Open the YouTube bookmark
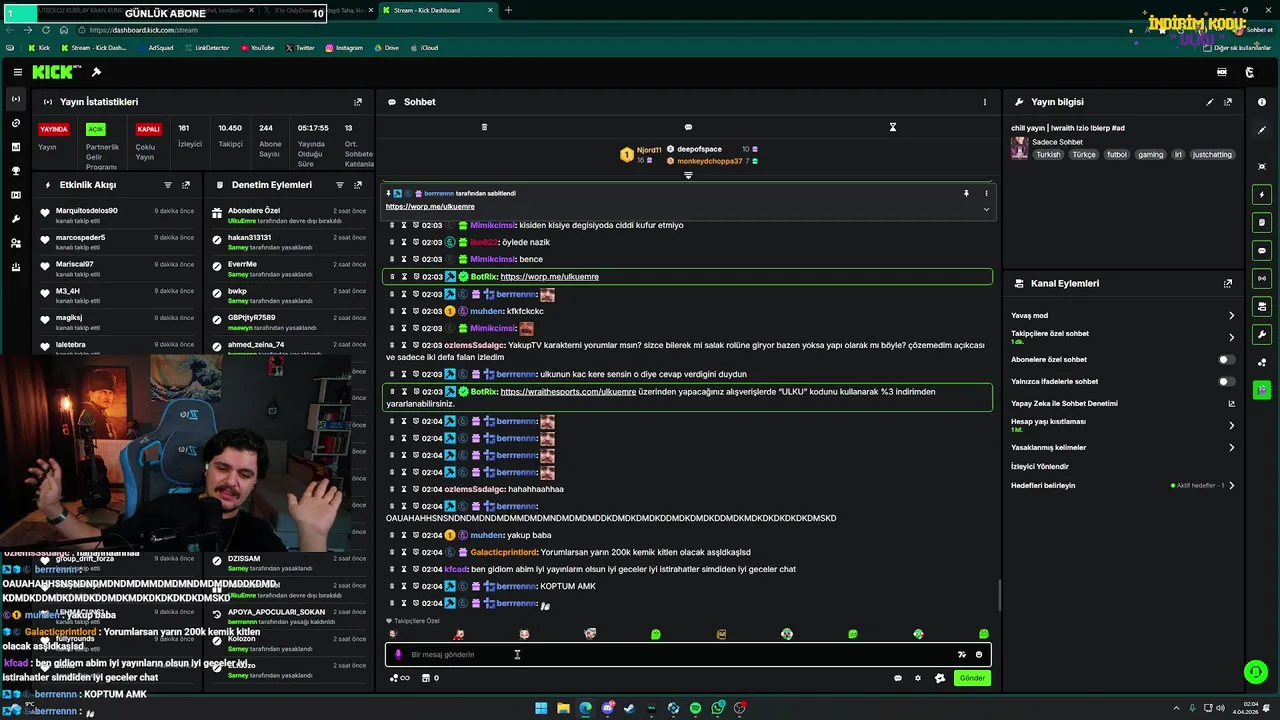Viewport: 1280px width, 720px height. coord(258,48)
